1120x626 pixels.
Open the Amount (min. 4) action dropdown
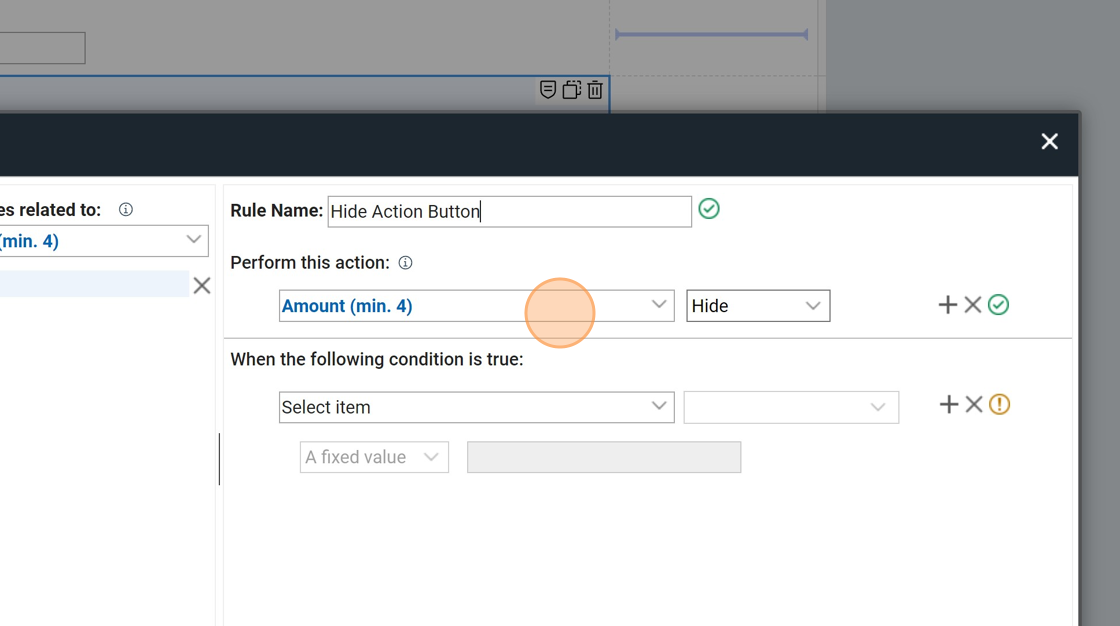[x=476, y=306]
